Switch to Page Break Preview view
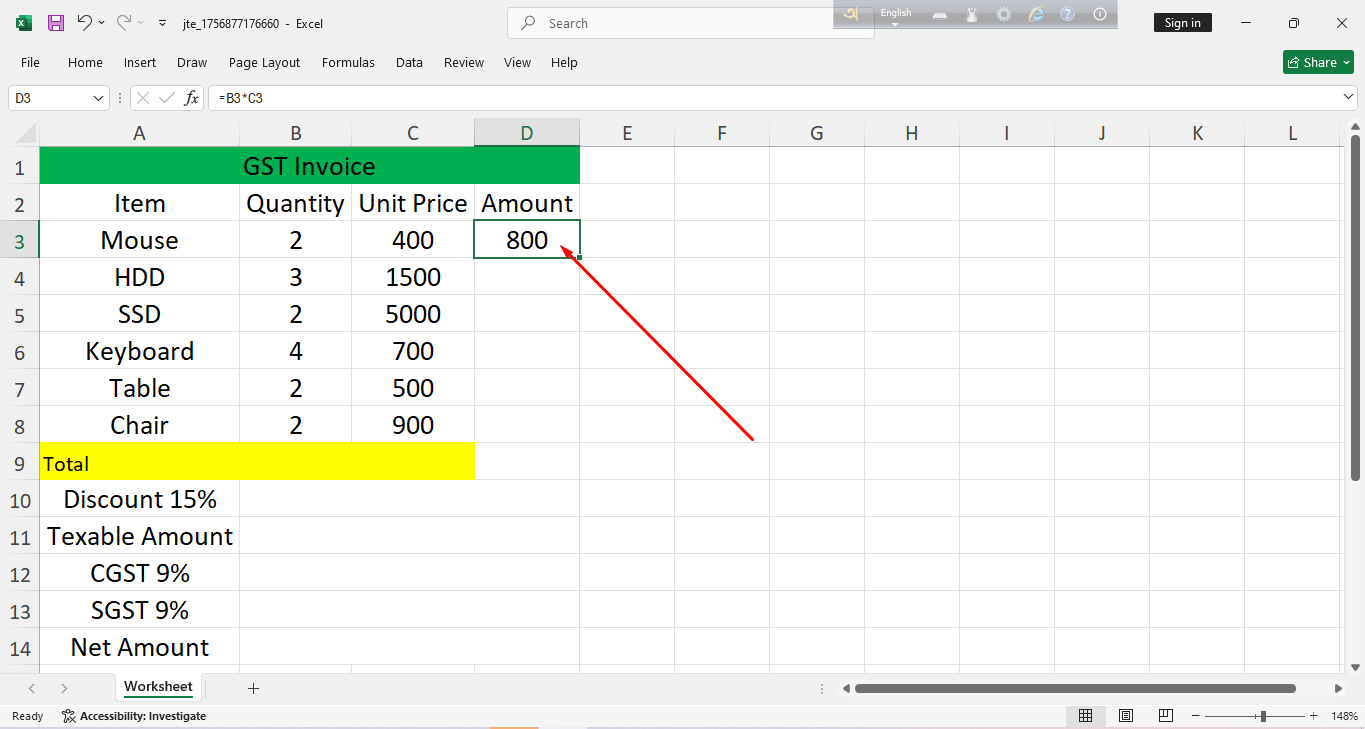 pos(1166,716)
